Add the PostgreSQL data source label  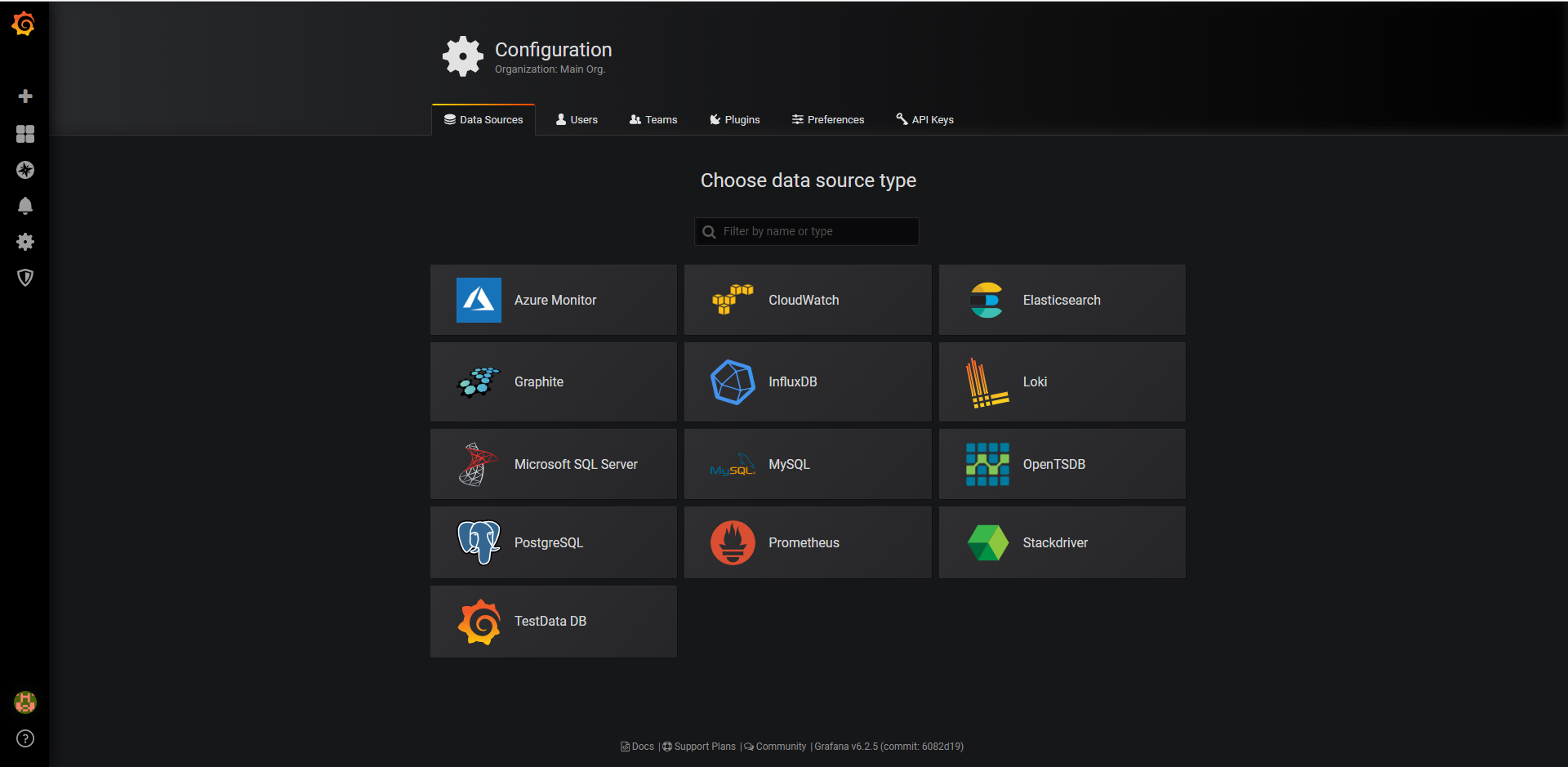point(549,543)
